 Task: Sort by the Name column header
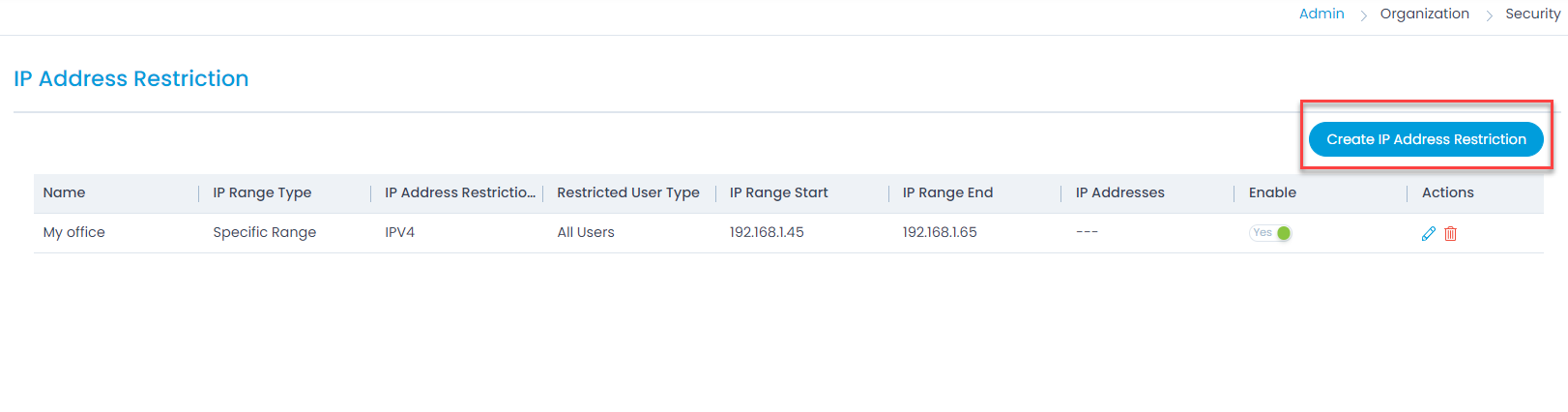pos(64,192)
